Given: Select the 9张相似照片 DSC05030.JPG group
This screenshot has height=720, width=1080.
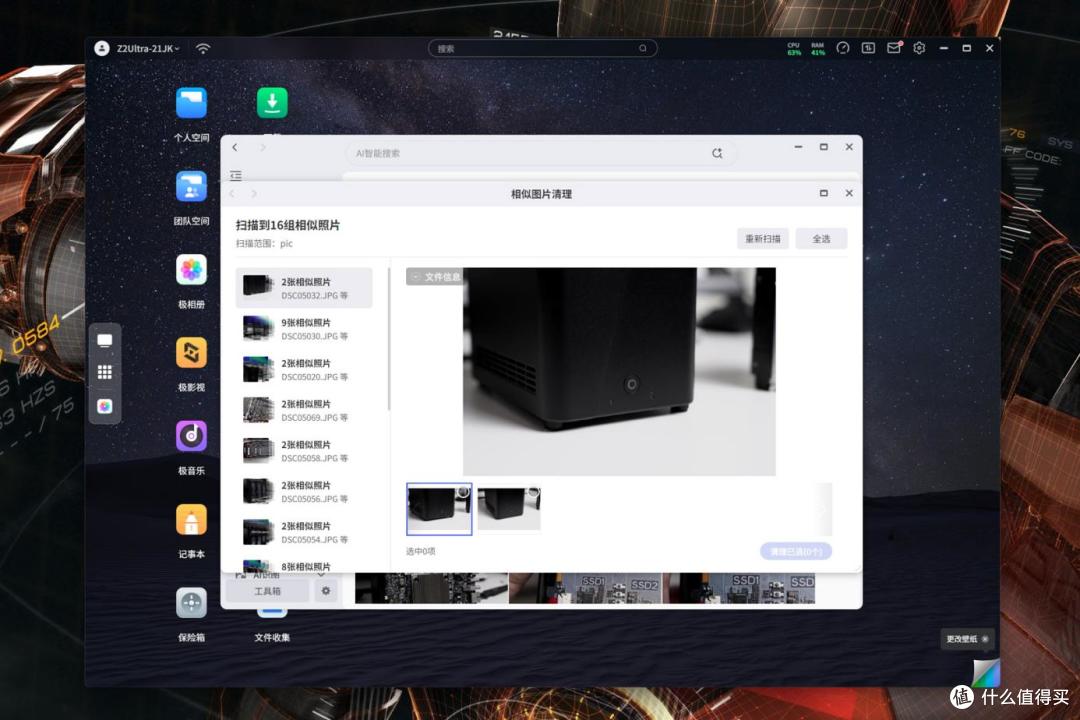Looking at the screenshot, I should pyautogui.click(x=304, y=329).
